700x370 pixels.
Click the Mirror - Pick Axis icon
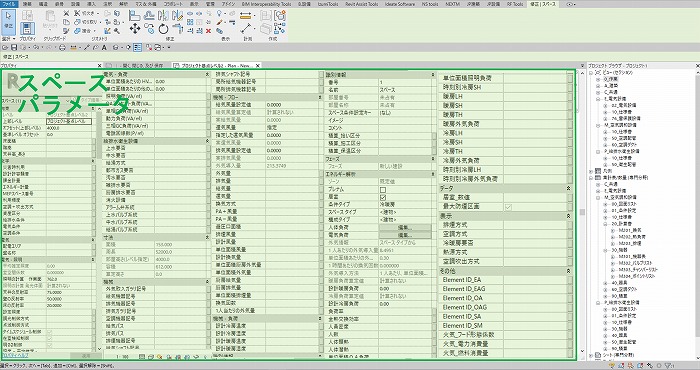[162, 16]
